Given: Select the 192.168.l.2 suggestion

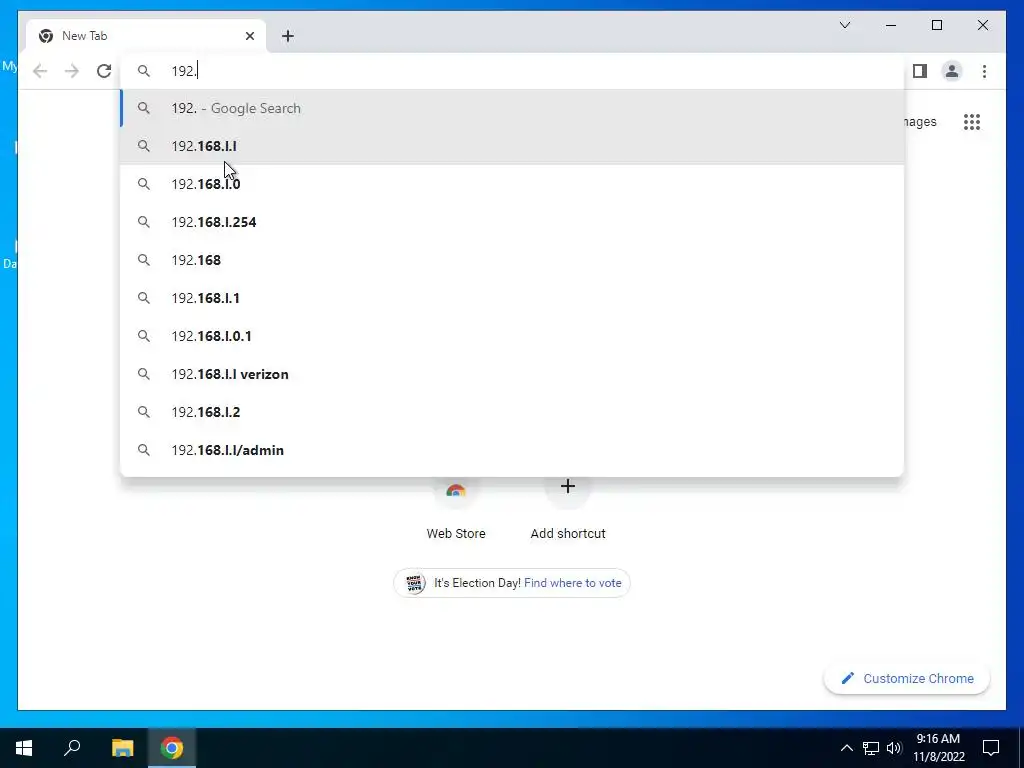Looking at the screenshot, I should (x=513, y=412).
